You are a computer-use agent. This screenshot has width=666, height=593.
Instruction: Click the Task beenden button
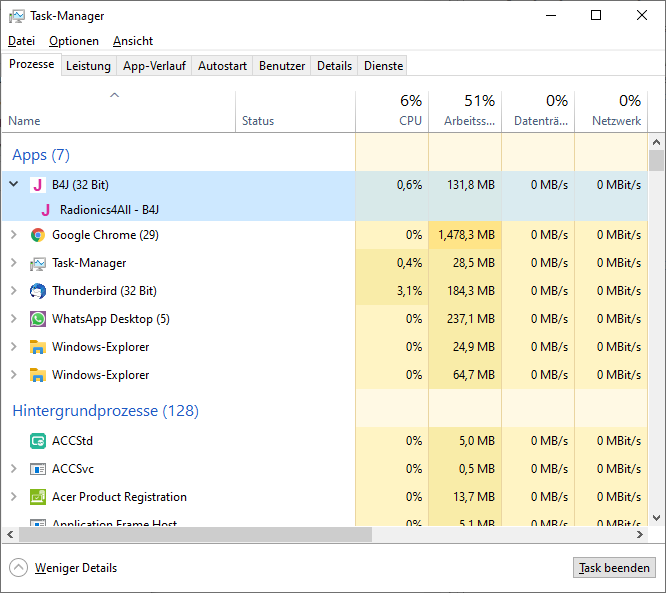coord(614,568)
